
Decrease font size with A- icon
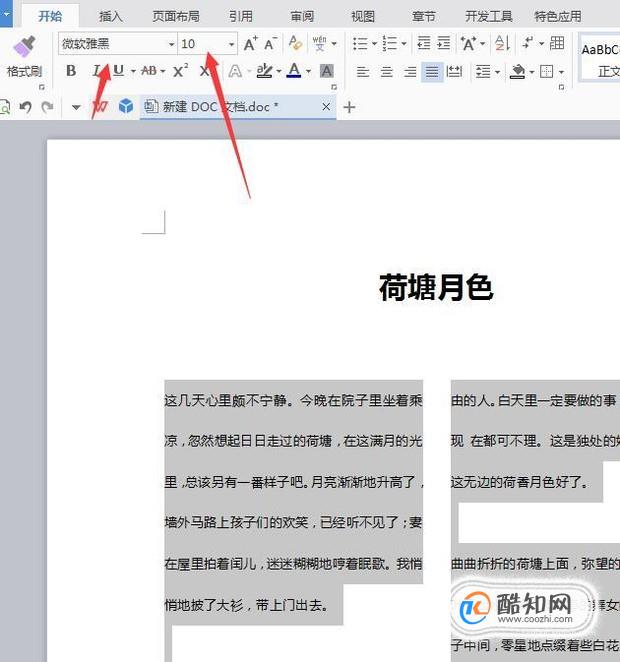[x=271, y=43]
